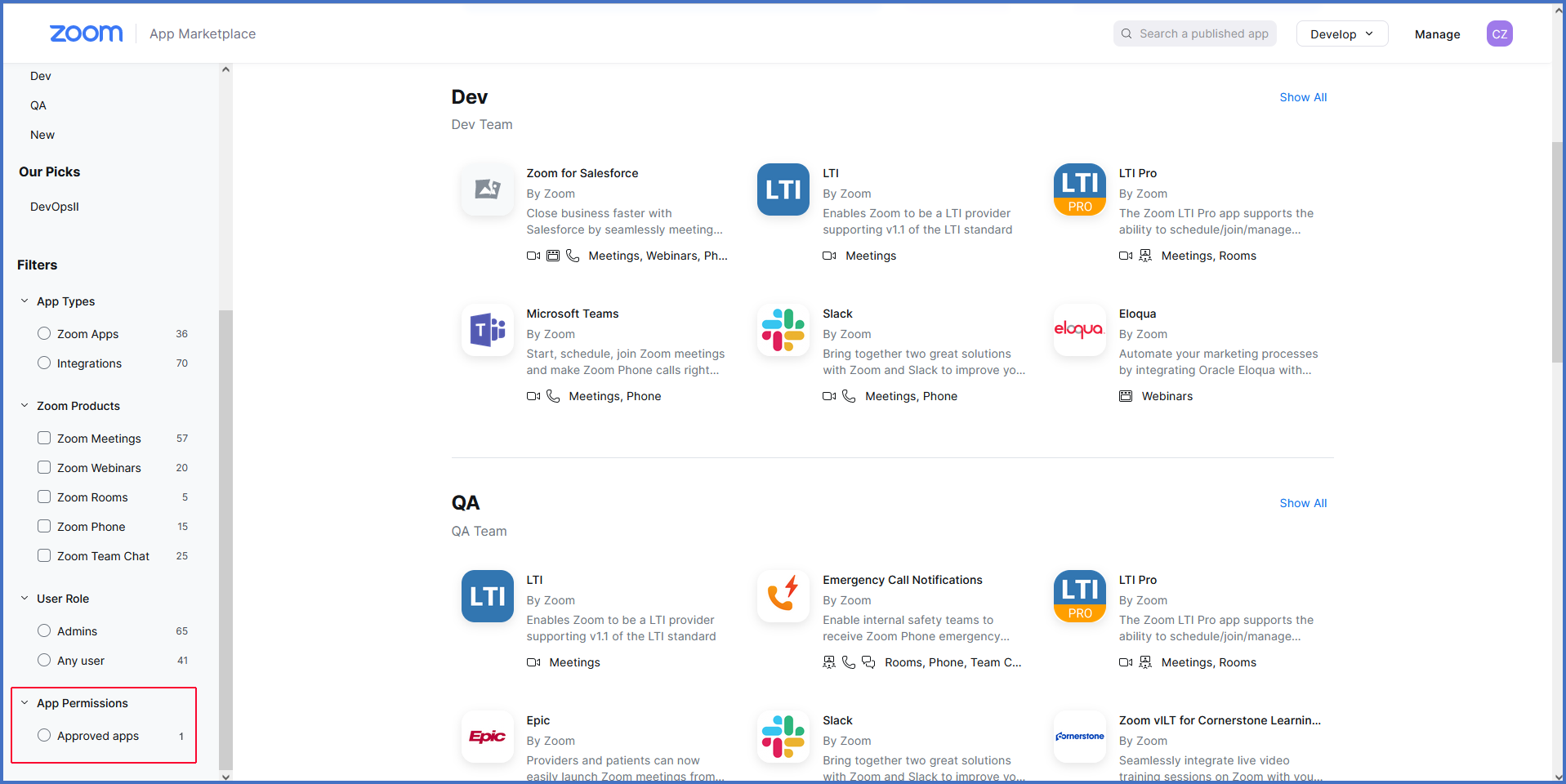Viewport: 1566px width, 784px height.
Task: Click App Marketplace title link
Action: (203, 33)
